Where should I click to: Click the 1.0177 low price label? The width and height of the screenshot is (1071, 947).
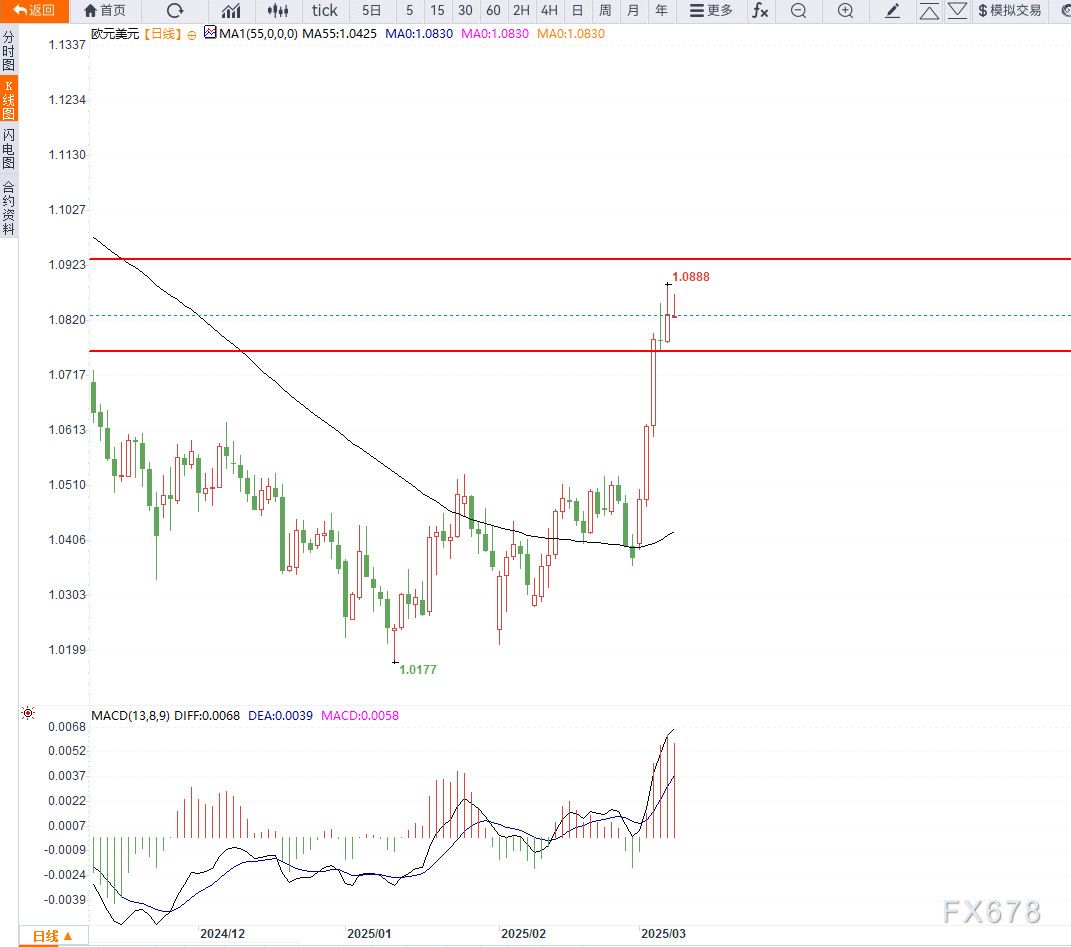(x=417, y=670)
